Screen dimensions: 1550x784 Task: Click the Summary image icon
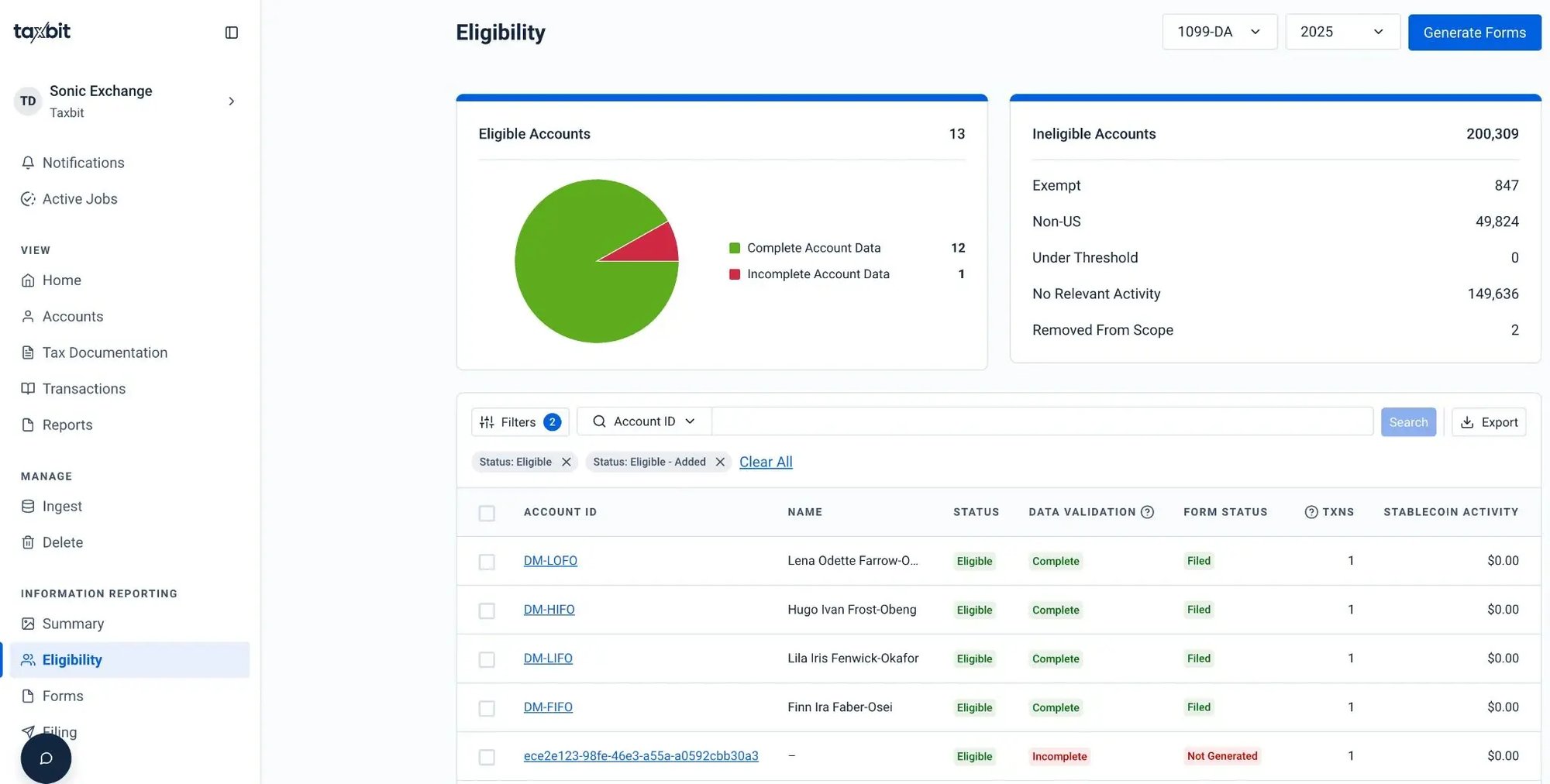click(x=28, y=624)
